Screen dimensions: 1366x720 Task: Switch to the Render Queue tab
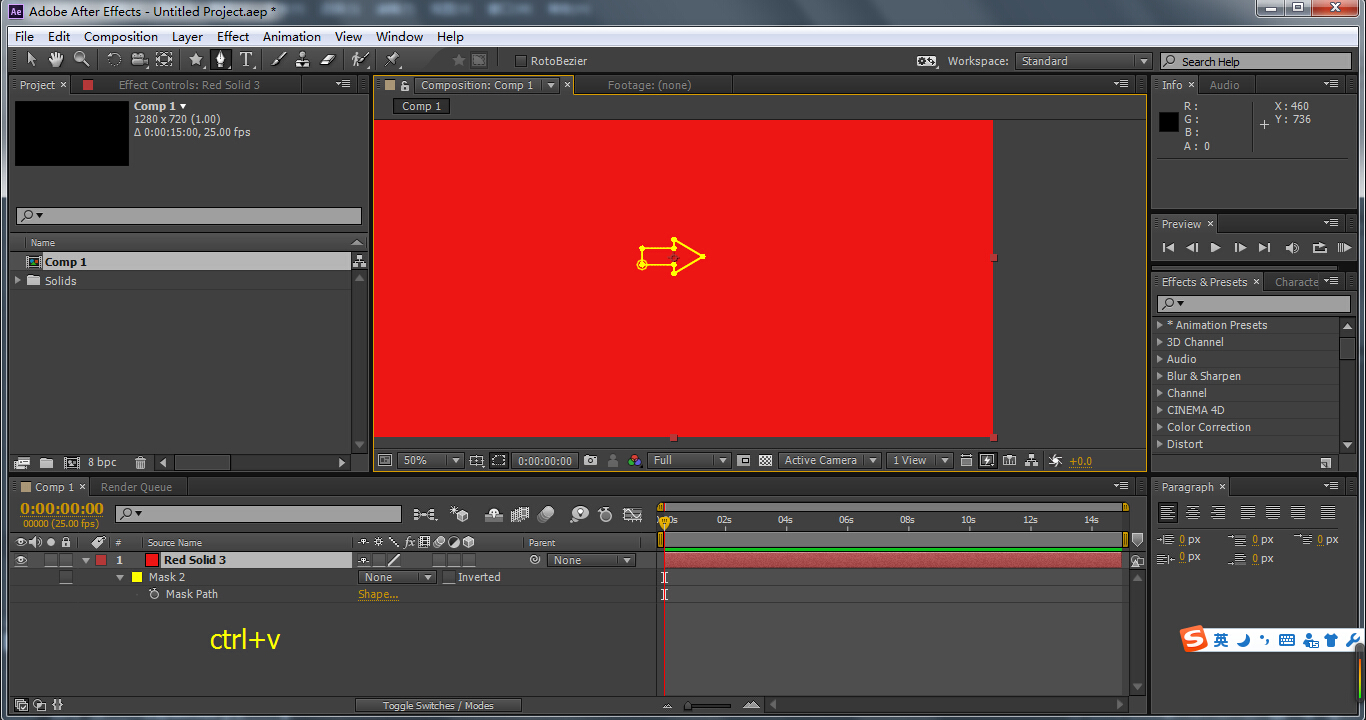click(136, 487)
